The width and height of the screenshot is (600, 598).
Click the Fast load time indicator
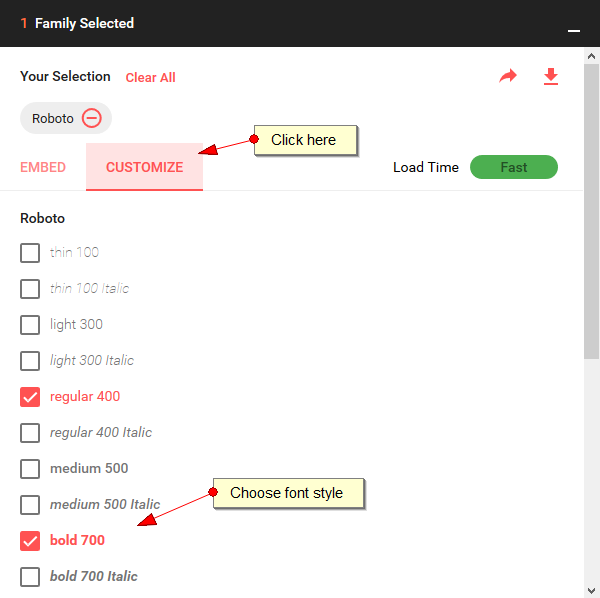click(x=513, y=167)
